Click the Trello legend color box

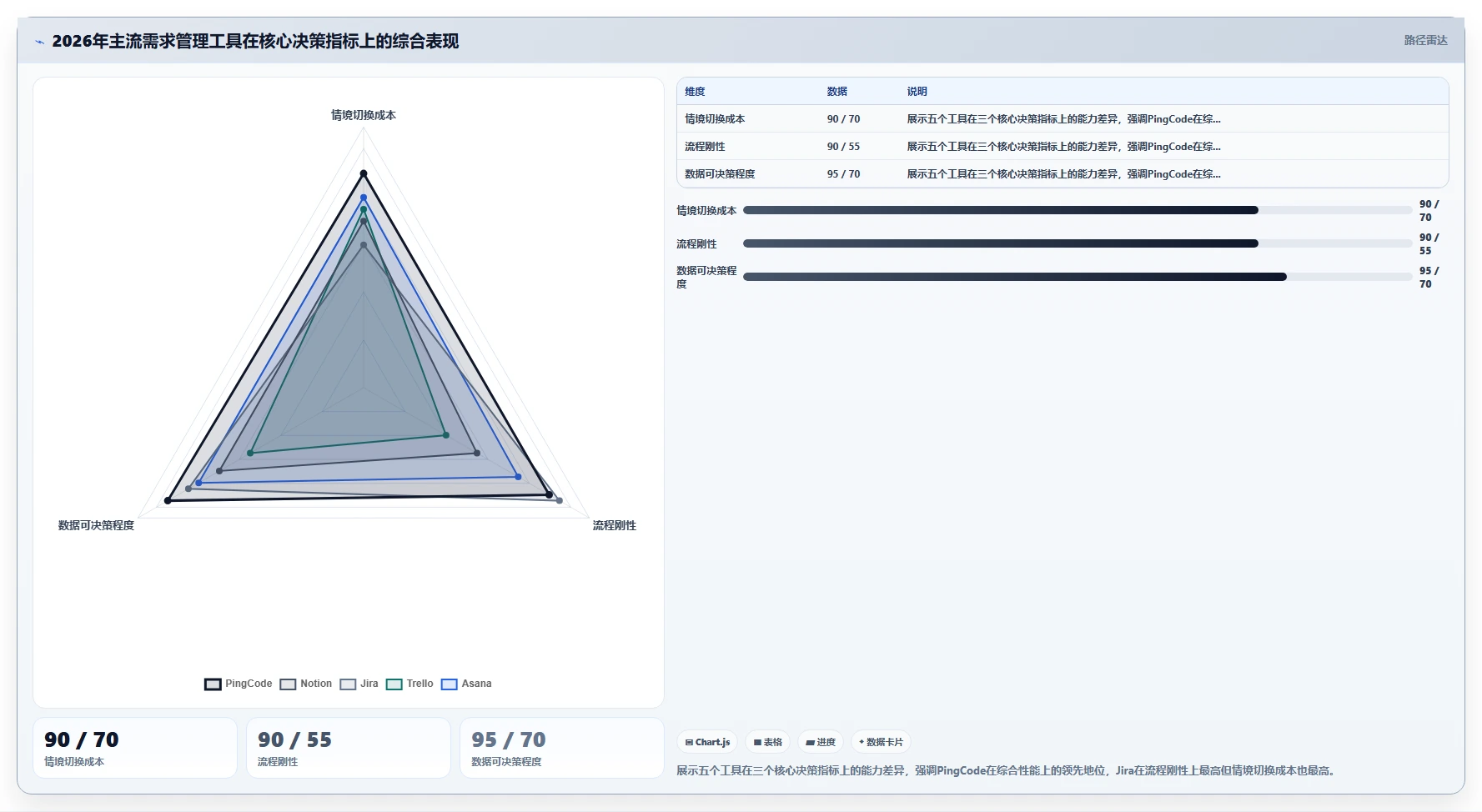394,684
